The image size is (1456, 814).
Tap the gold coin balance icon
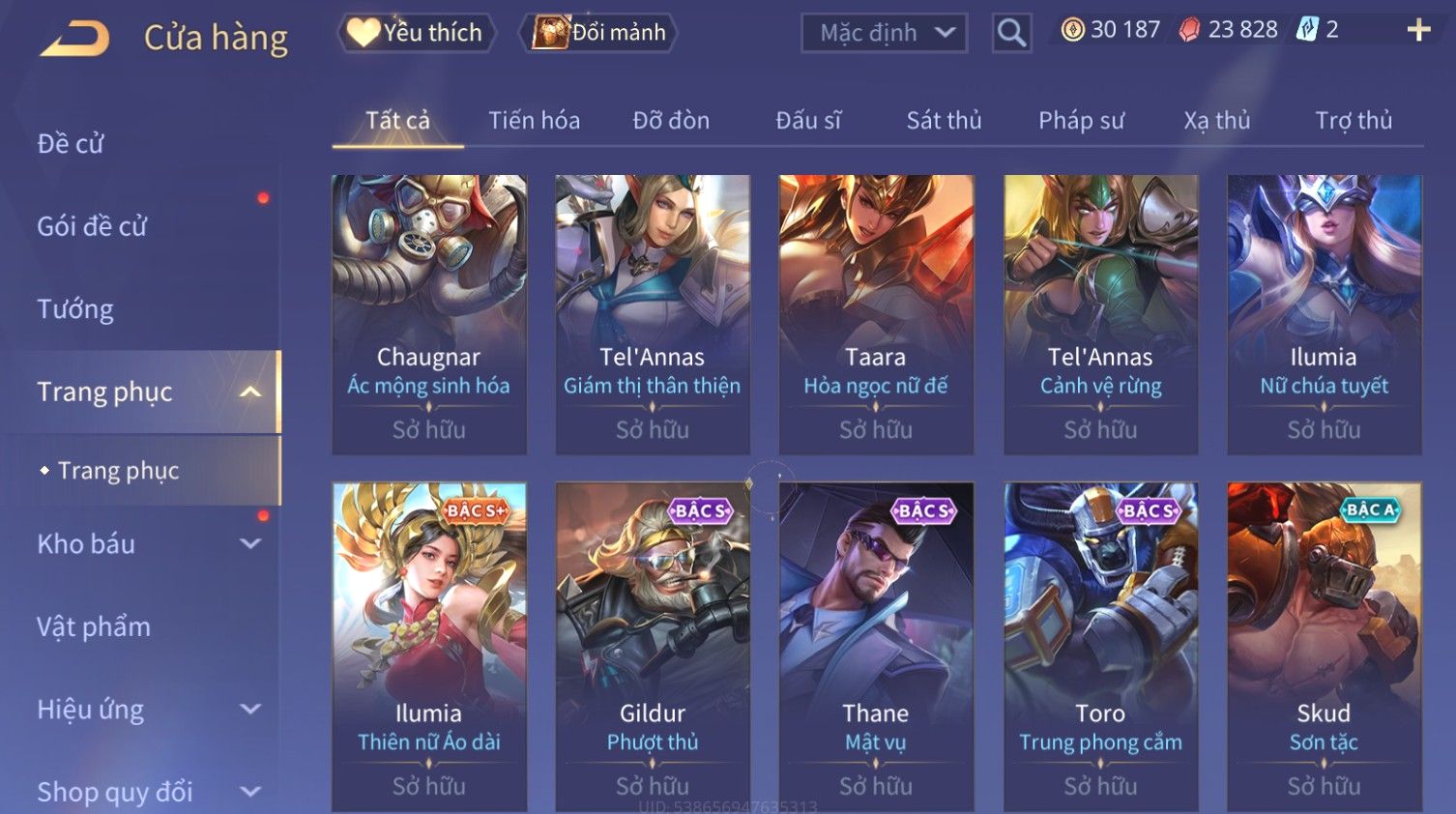1072,30
